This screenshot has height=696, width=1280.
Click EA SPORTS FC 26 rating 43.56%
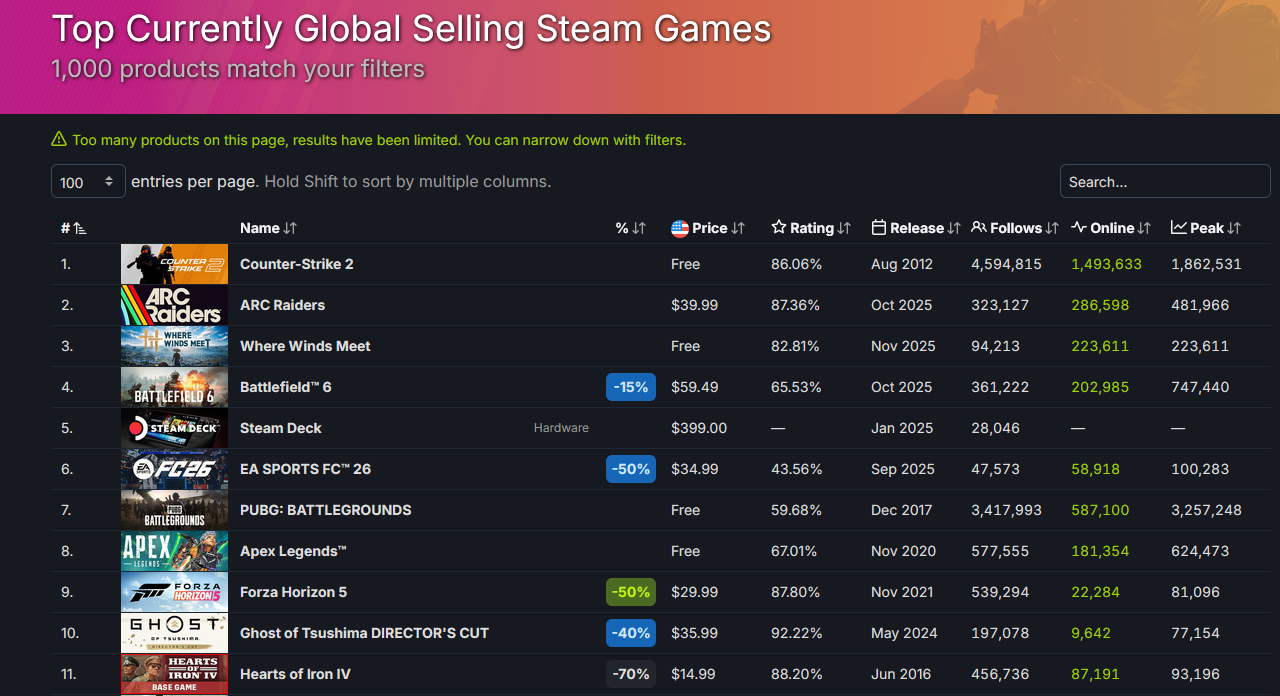pyautogui.click(x=796, y=469)
